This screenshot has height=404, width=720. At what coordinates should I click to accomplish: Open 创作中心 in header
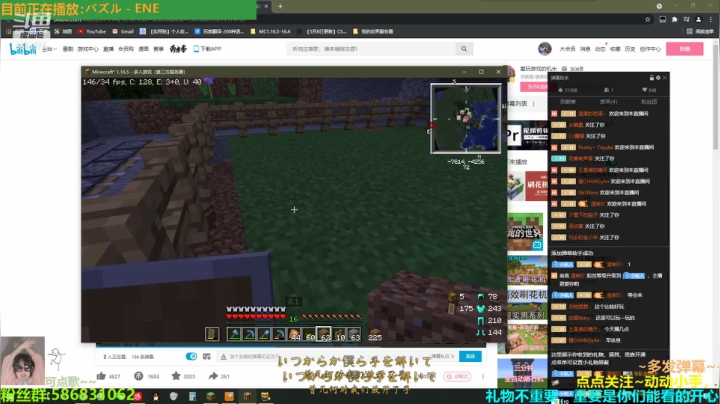(650, 49)
